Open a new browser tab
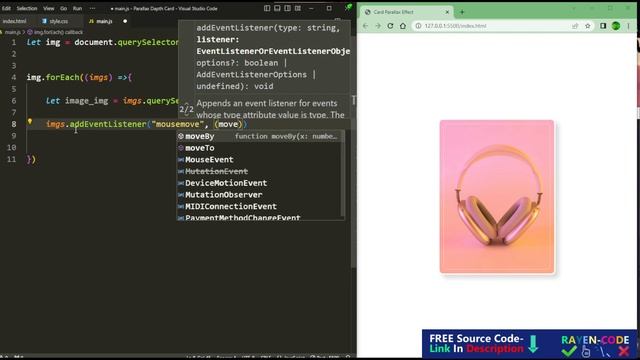This screenshot has width=640, height=360. point(462,12)
